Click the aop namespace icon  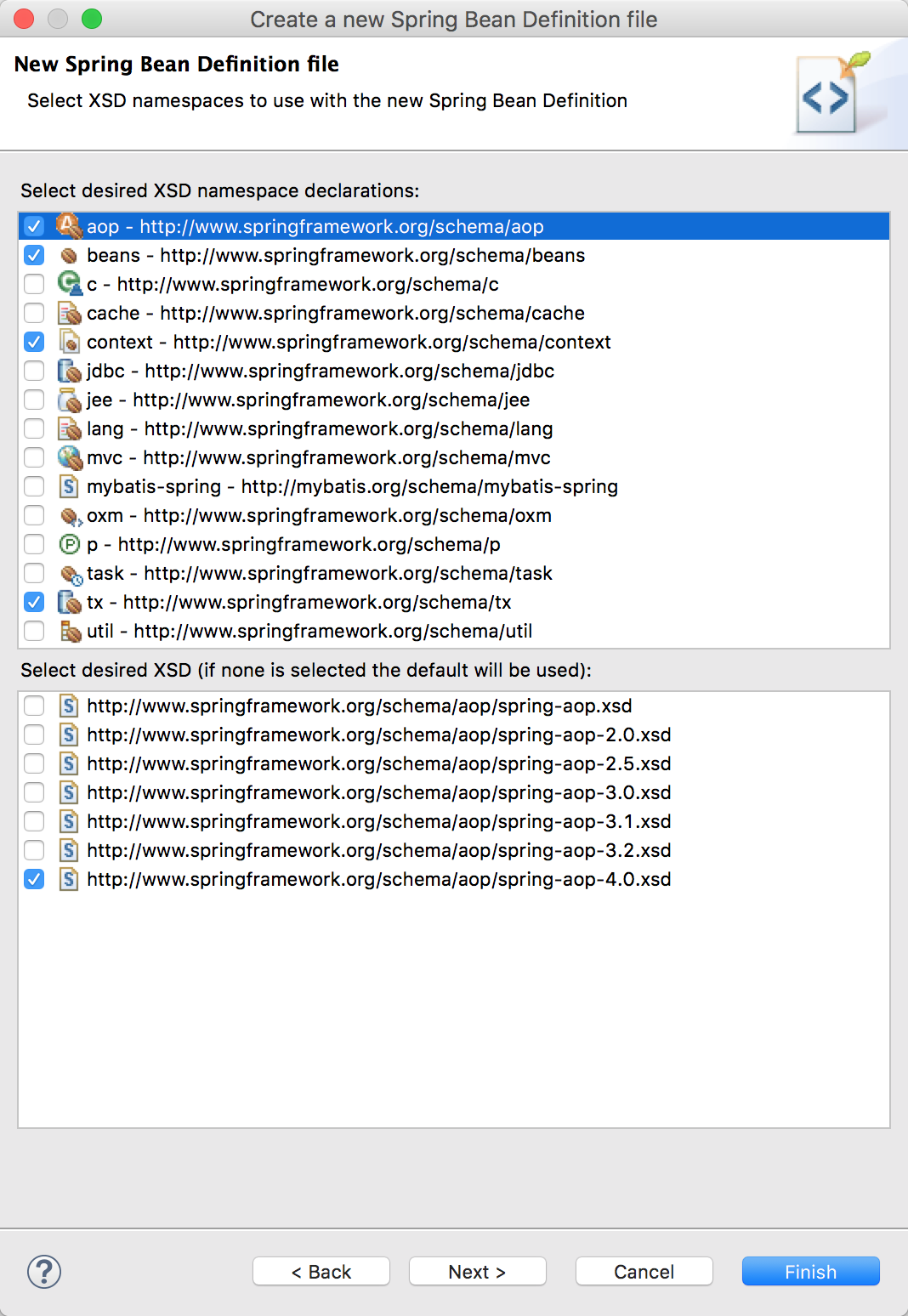coord(69,226)
